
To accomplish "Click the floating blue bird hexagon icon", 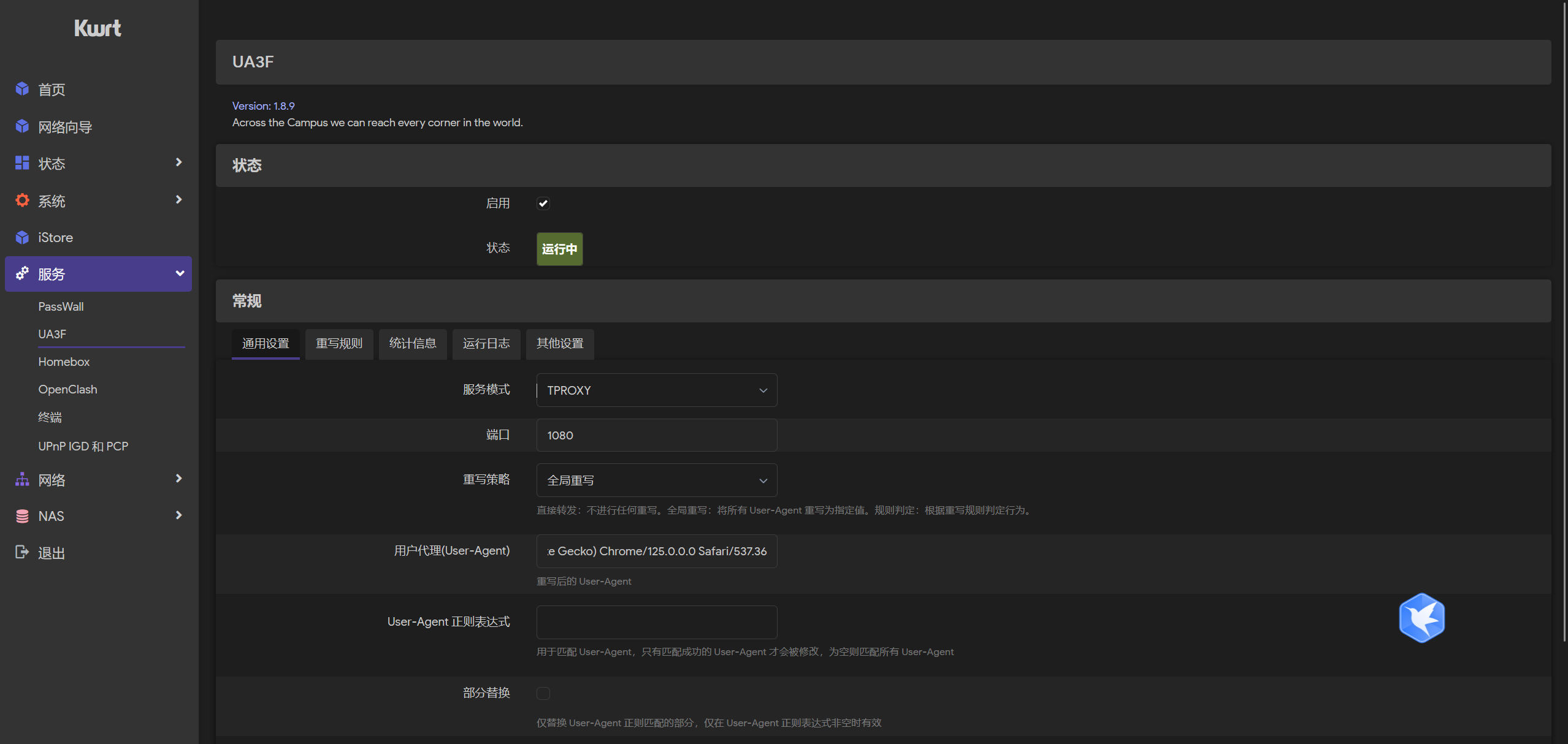I will pos(1421,618).
